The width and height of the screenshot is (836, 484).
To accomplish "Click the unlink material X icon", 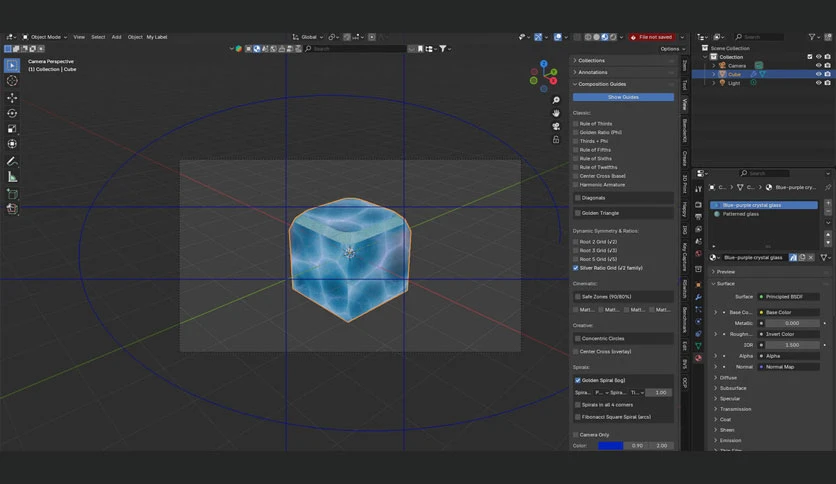I will [811, 257].
